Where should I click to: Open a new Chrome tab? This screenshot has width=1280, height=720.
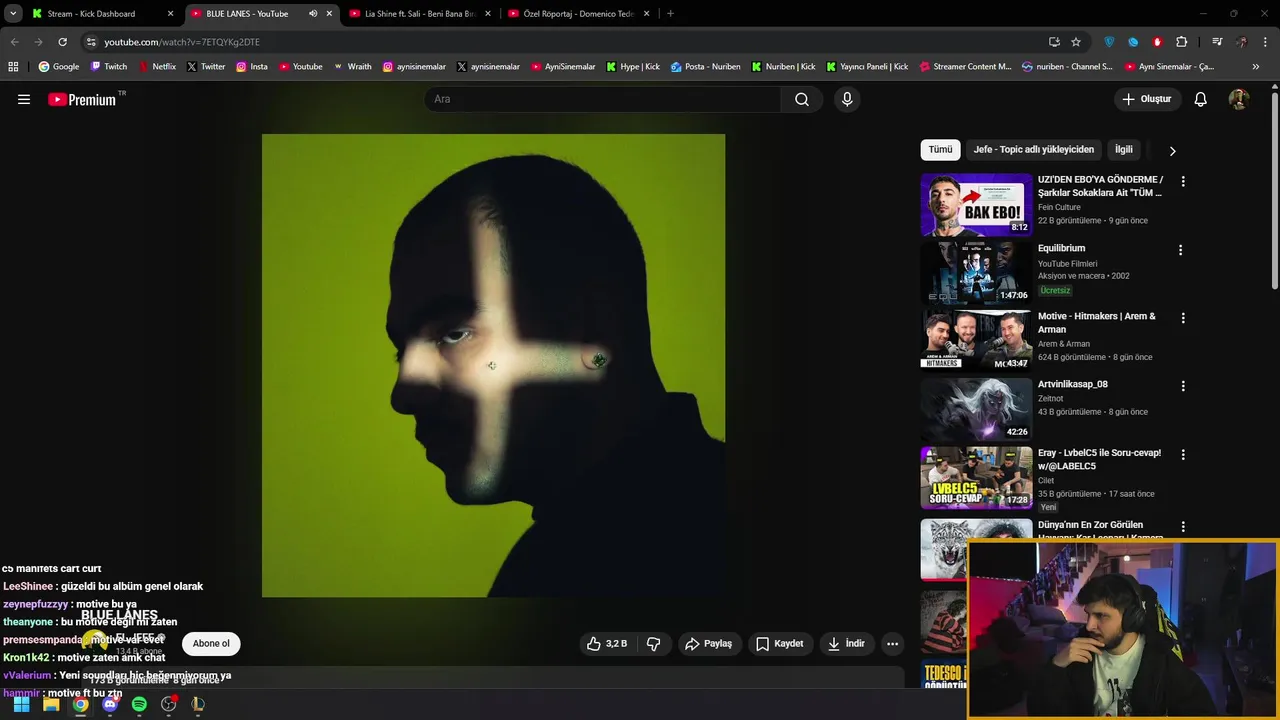point(670,14)
